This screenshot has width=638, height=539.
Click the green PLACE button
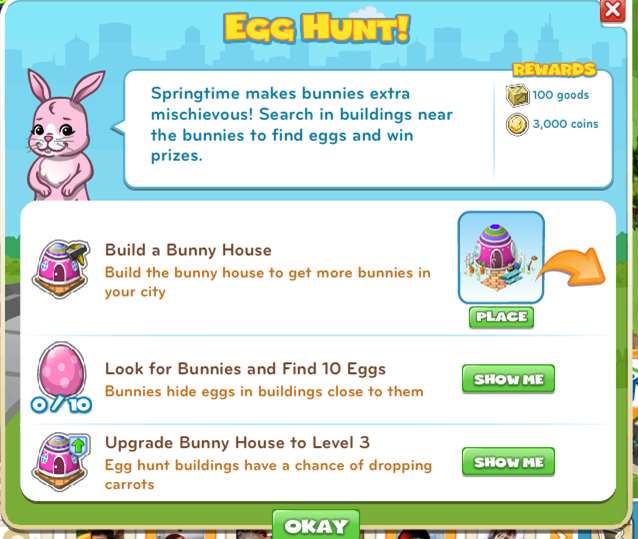click(x=501, y=317)
